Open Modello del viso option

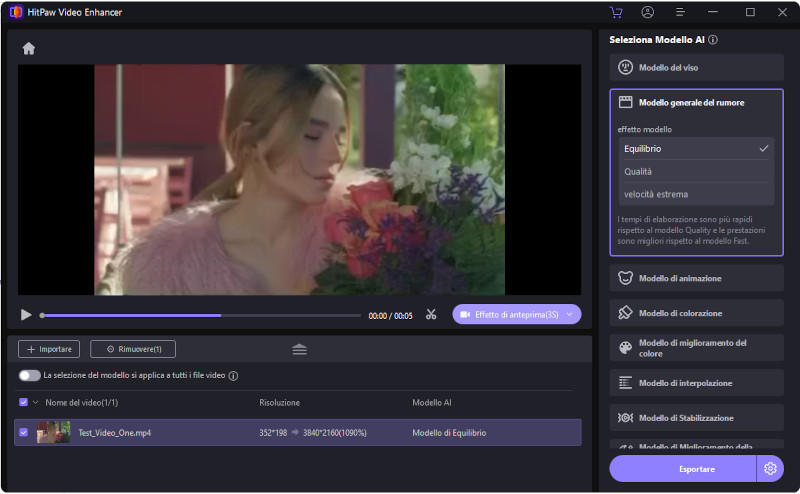[x=696, y=67]
